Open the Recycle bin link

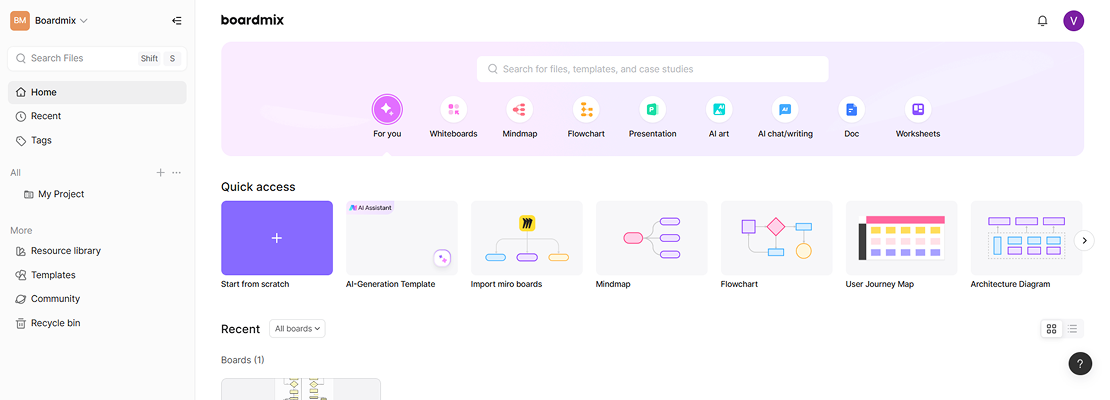pos(55,323)
